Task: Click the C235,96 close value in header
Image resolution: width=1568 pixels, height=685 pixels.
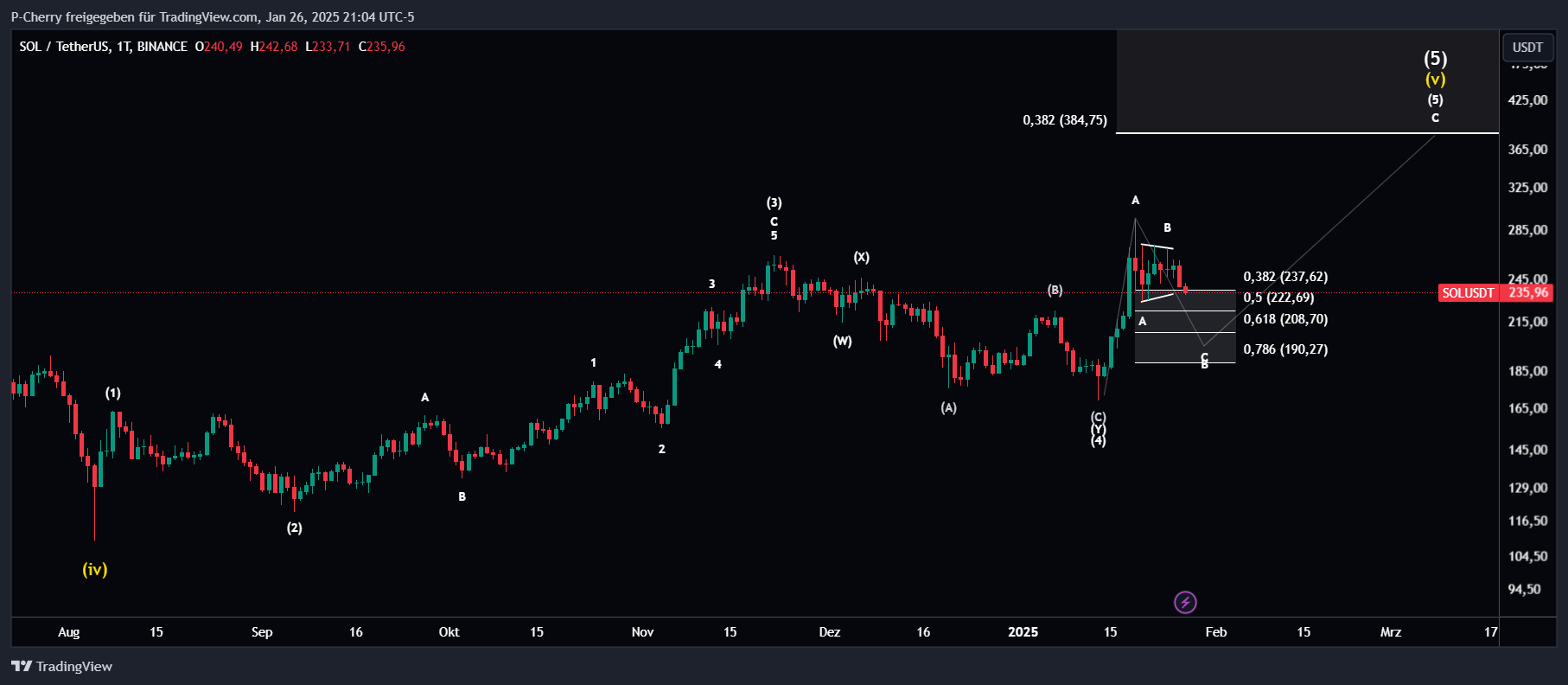Action: (381, 47)
